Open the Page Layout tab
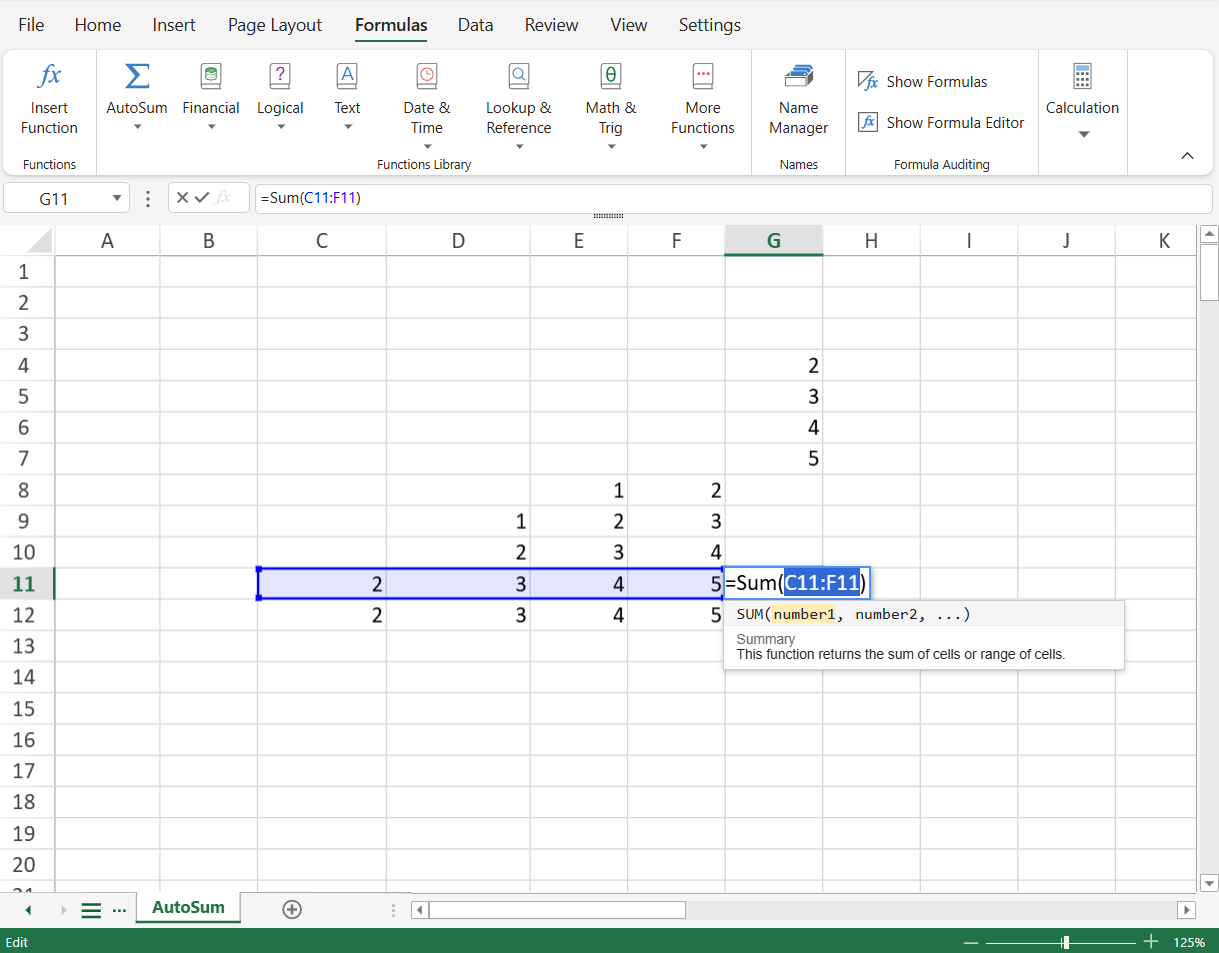The height and width of the screenshot is (953, 1219). point(275,25)
